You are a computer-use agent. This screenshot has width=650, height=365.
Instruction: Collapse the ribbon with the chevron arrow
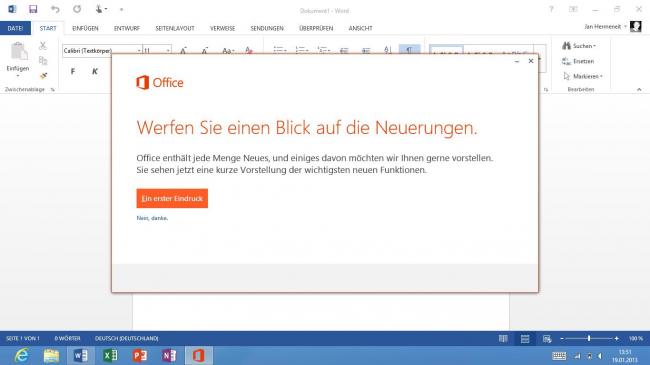[639, 89]
